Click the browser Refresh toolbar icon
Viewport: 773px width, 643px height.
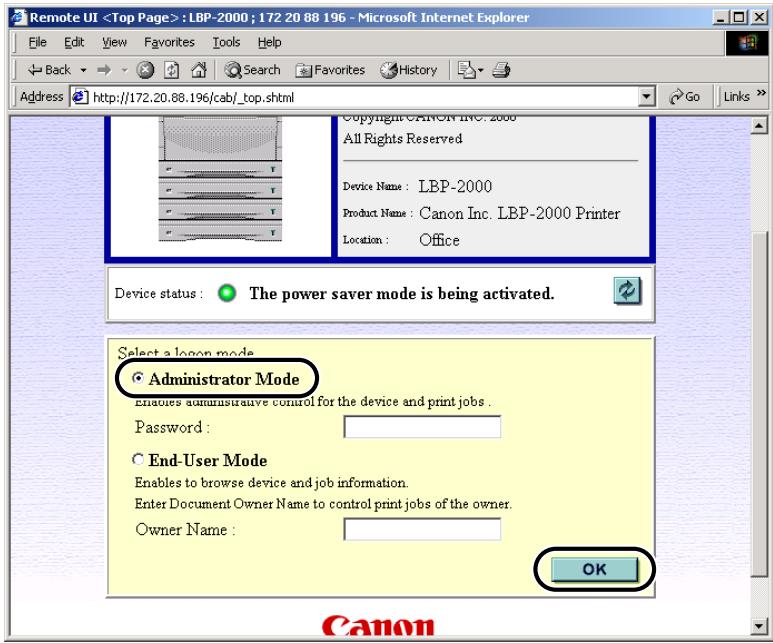(171, 70)
